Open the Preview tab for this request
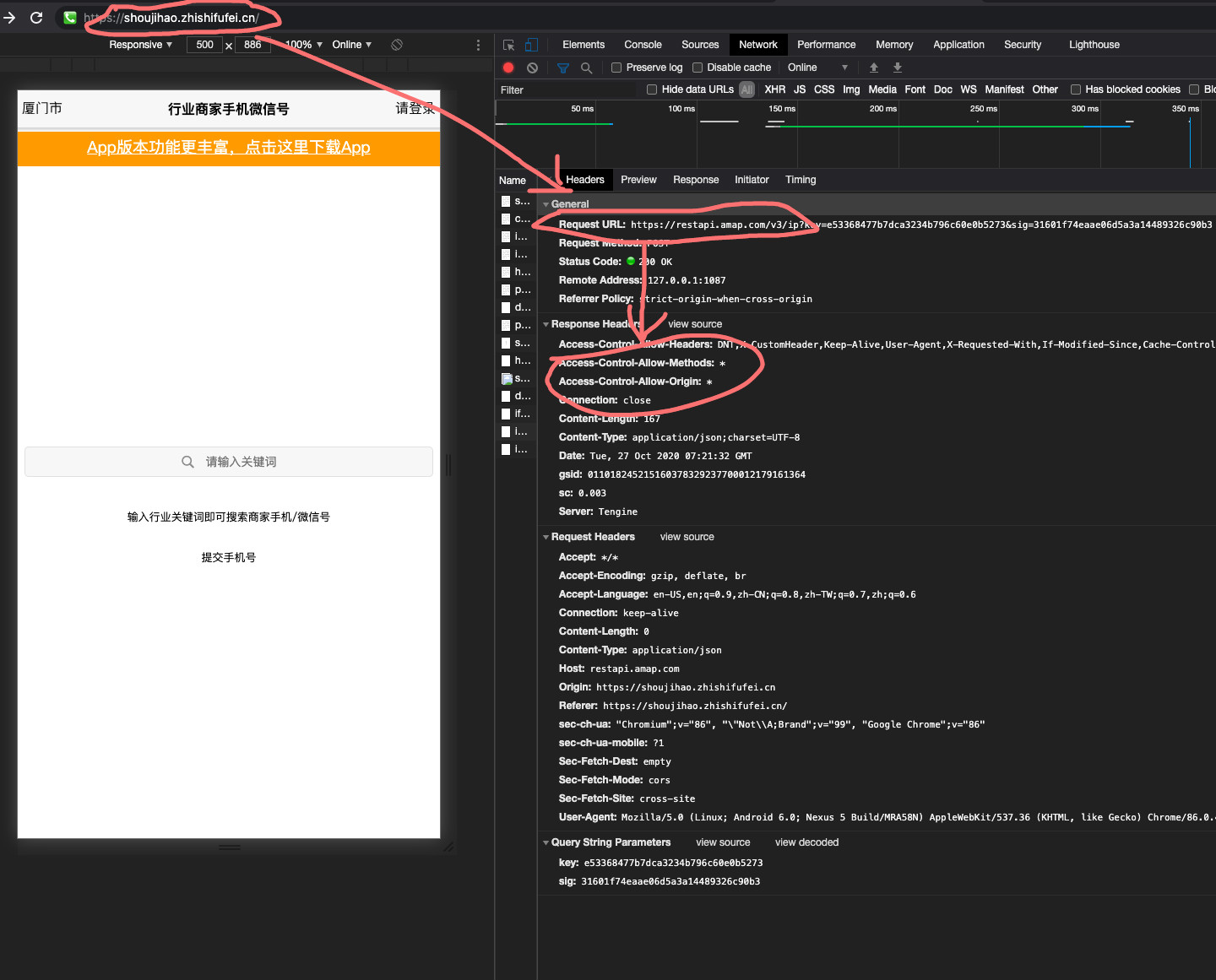The height and width of the screenshot is (980, 1216). (x=638, y=180)
